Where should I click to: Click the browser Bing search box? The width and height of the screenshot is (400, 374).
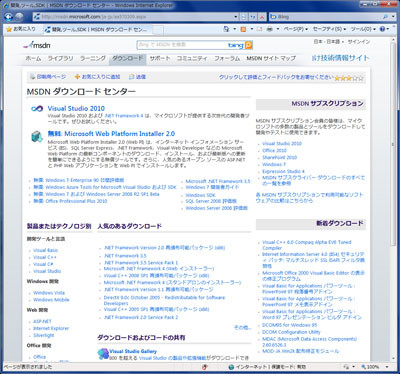coord(325,17)
